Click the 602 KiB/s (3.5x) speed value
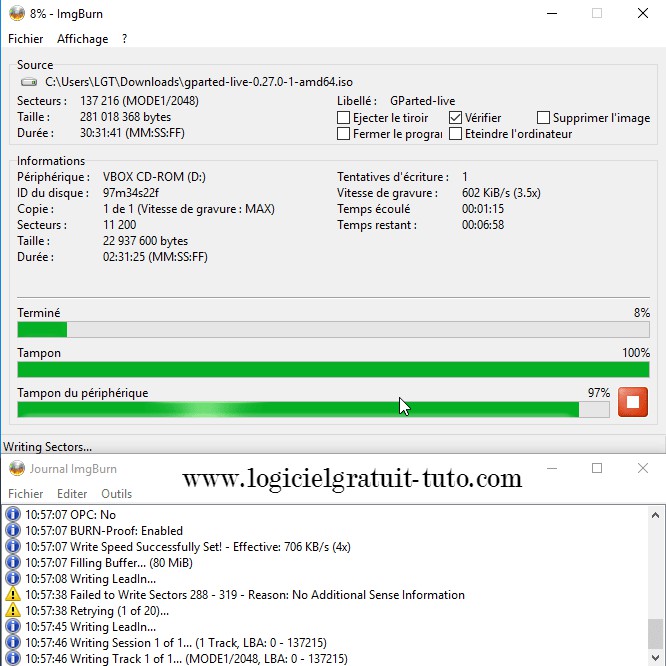The image size is (666, 666). point(501,193)
